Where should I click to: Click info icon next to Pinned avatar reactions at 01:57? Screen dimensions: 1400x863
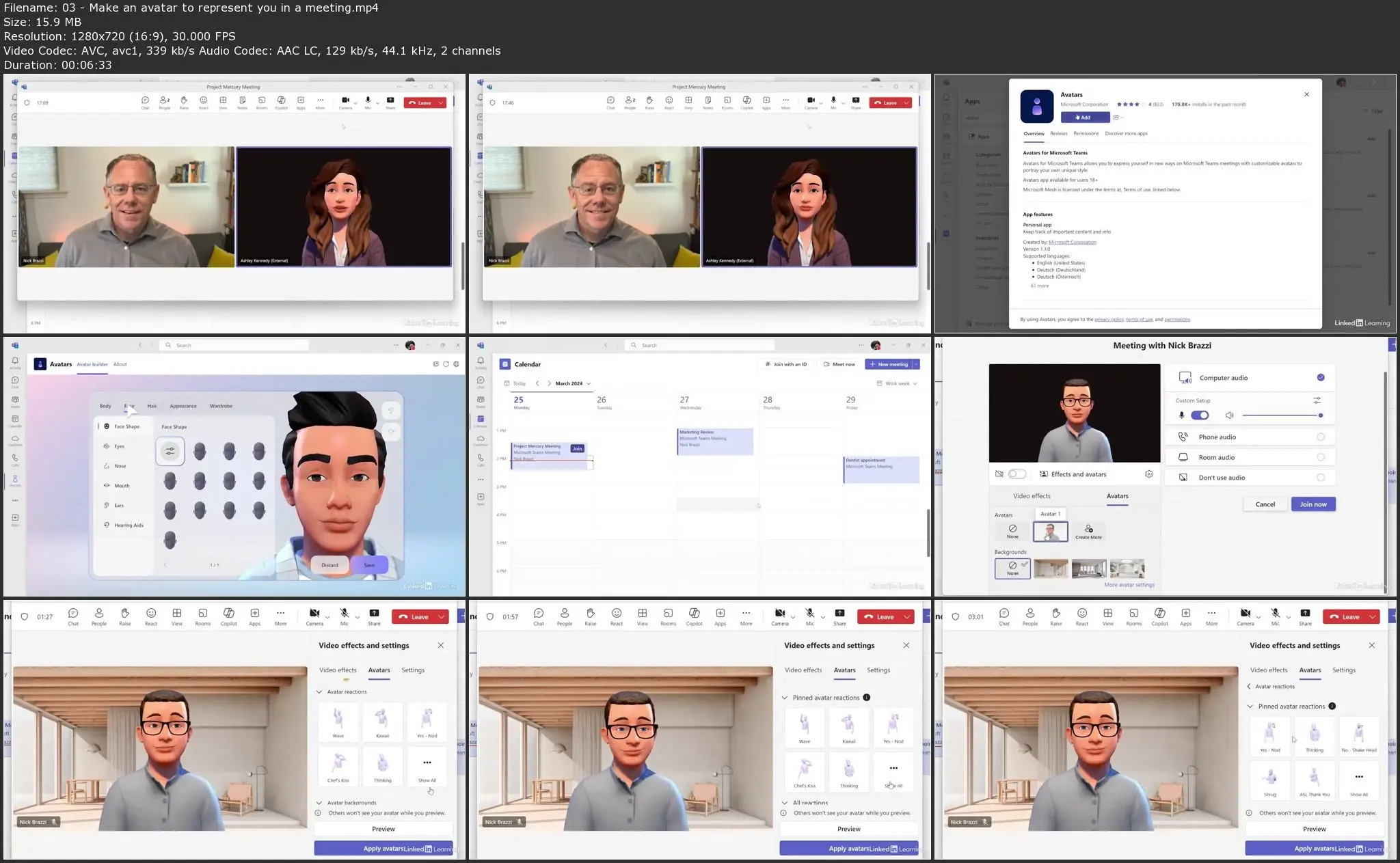pyautogui.click(x=866, y=698)
